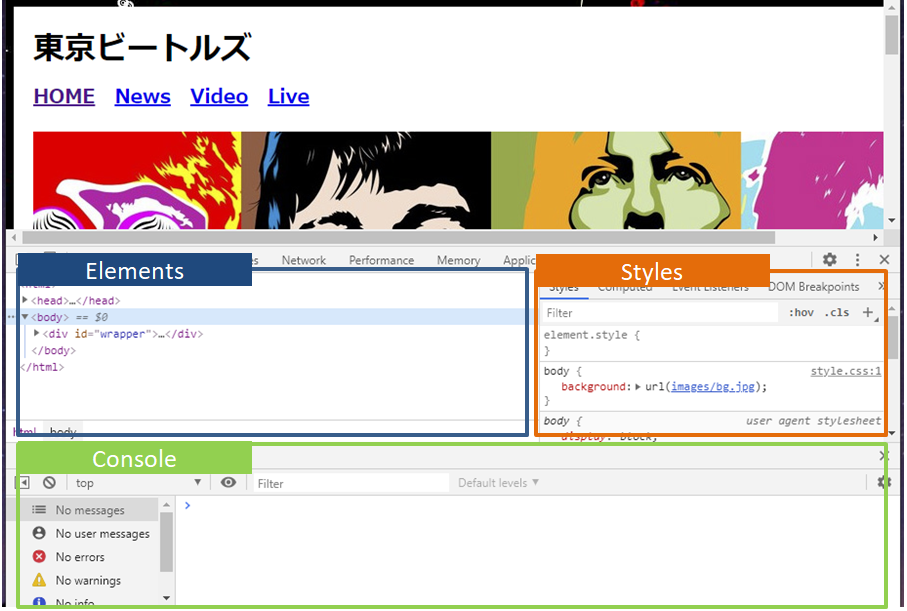Switch to the Performance tab
907x611 pixels.
(381, 260)
